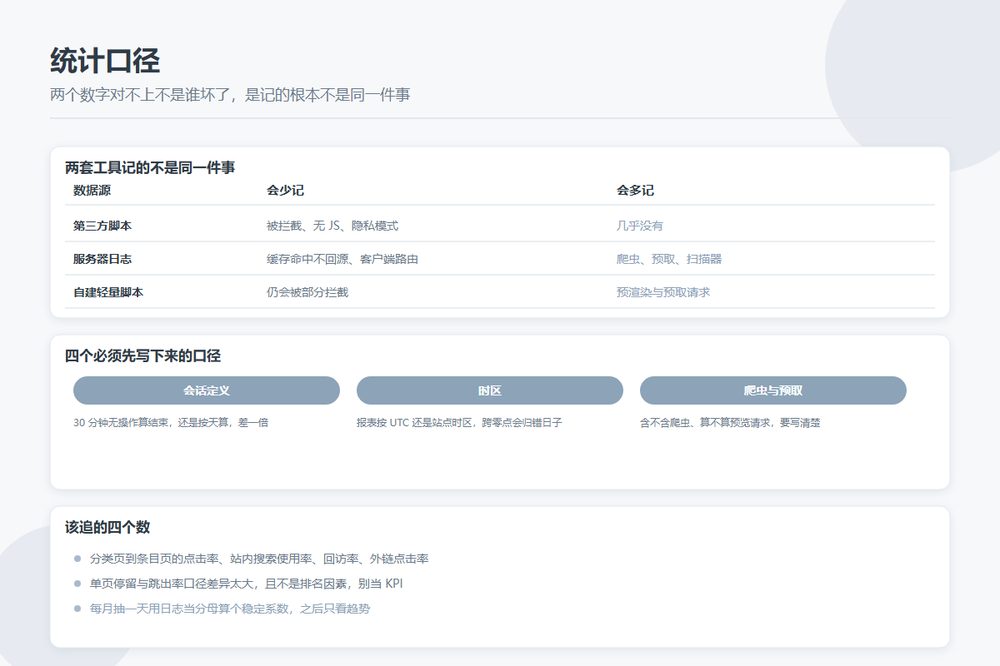Click the bullet starting with 单页停留与跳出率
Image resolution: width=1000 pixels, height=666 pixels.
click(x=246, y=584)
